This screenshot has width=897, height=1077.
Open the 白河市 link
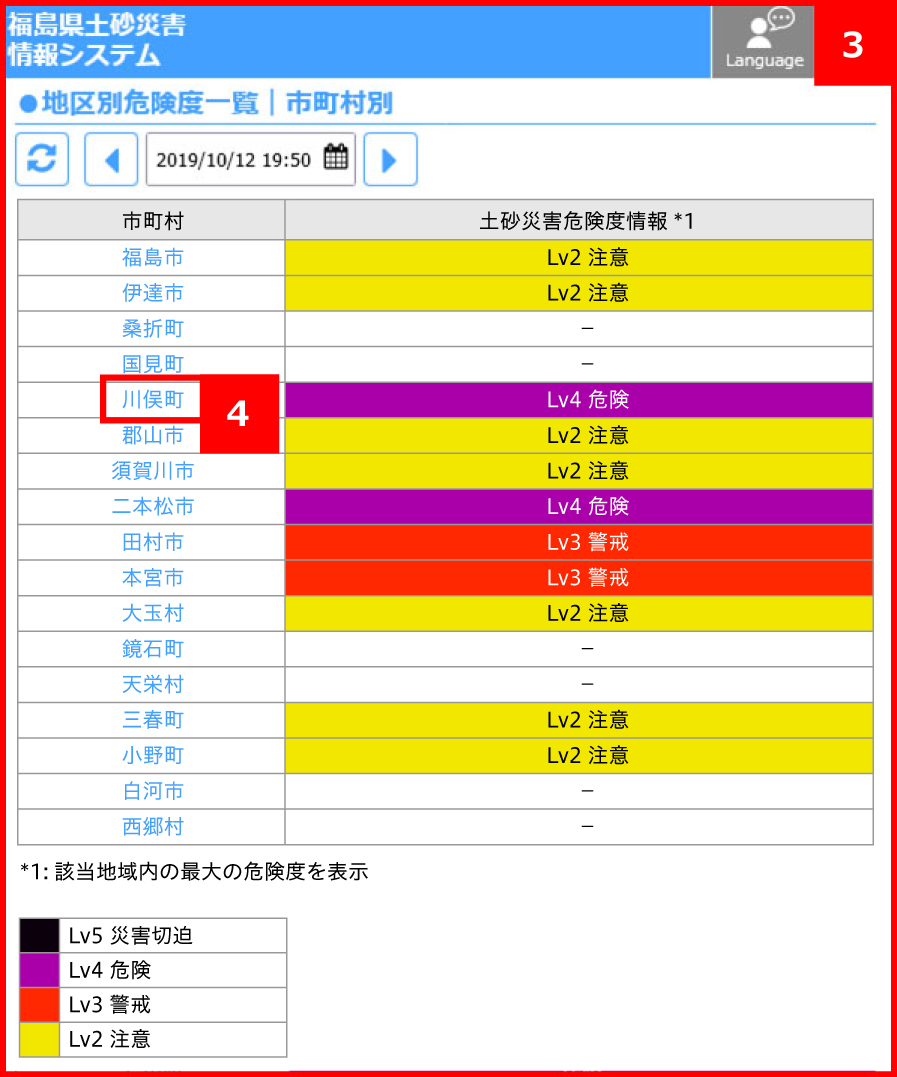(152, 791)
